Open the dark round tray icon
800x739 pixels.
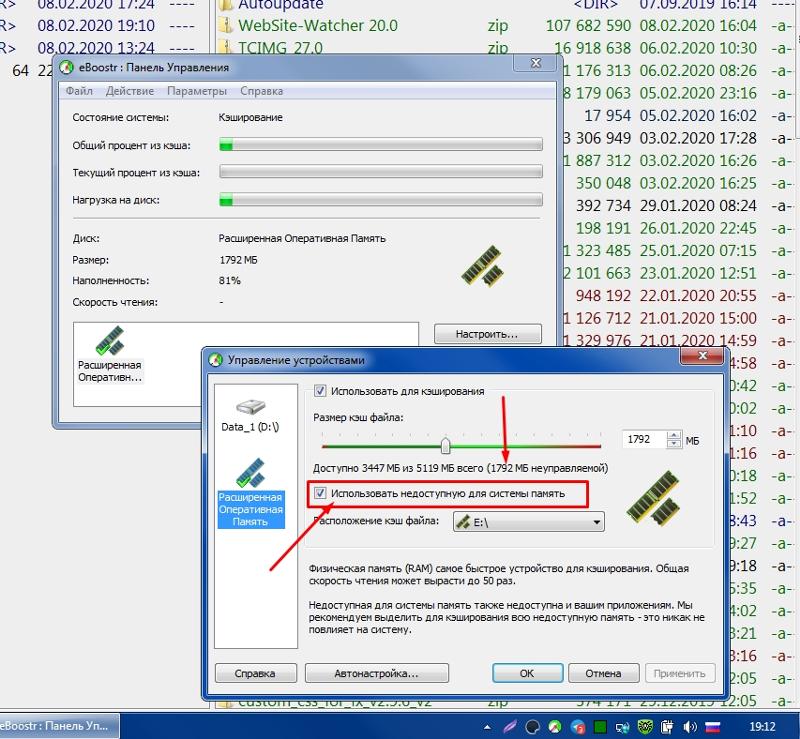point(532,726)
